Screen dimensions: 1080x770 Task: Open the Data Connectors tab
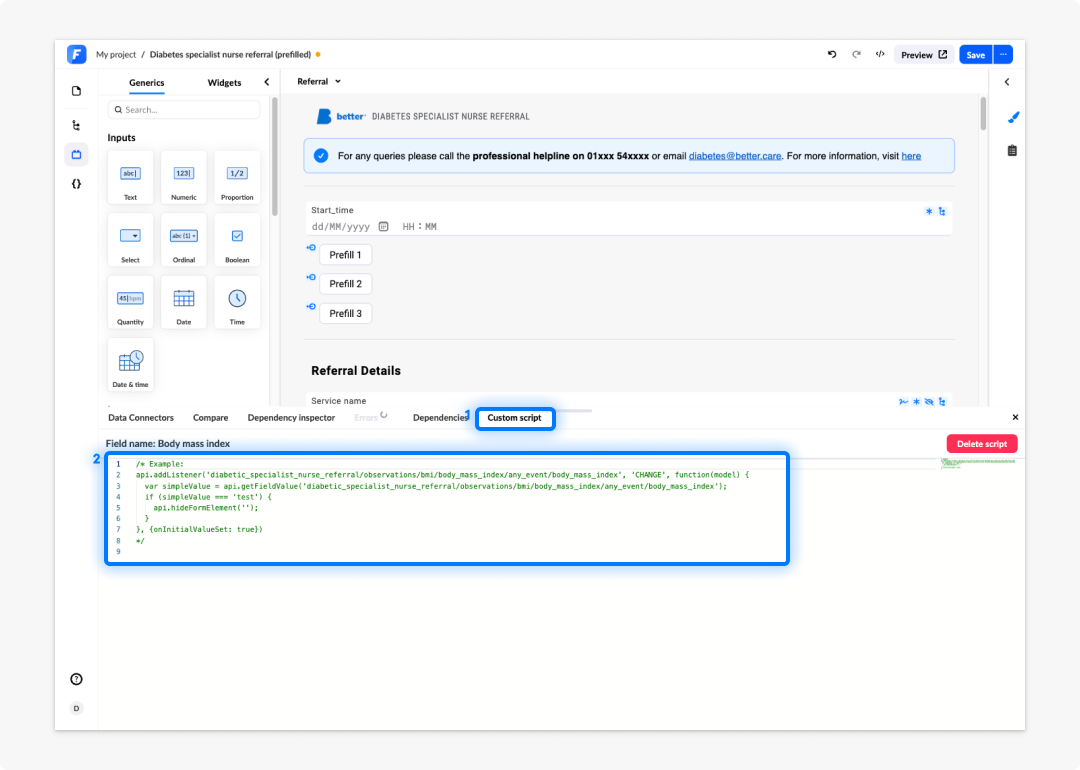pyautogui.click(x=141, y=417)
